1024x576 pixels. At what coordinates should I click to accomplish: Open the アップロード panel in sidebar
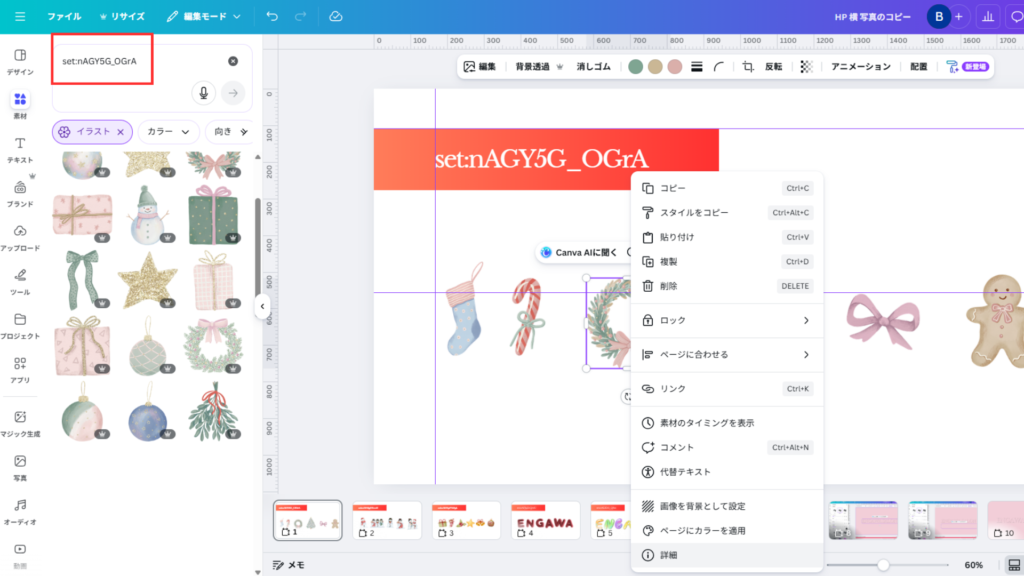20,237
